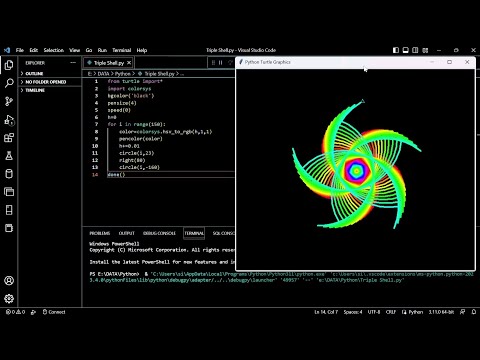Toggle the bottom panel layout icon
Image resolution: width=480 pixels, height=360 pixels.
(x=405, y=50)
